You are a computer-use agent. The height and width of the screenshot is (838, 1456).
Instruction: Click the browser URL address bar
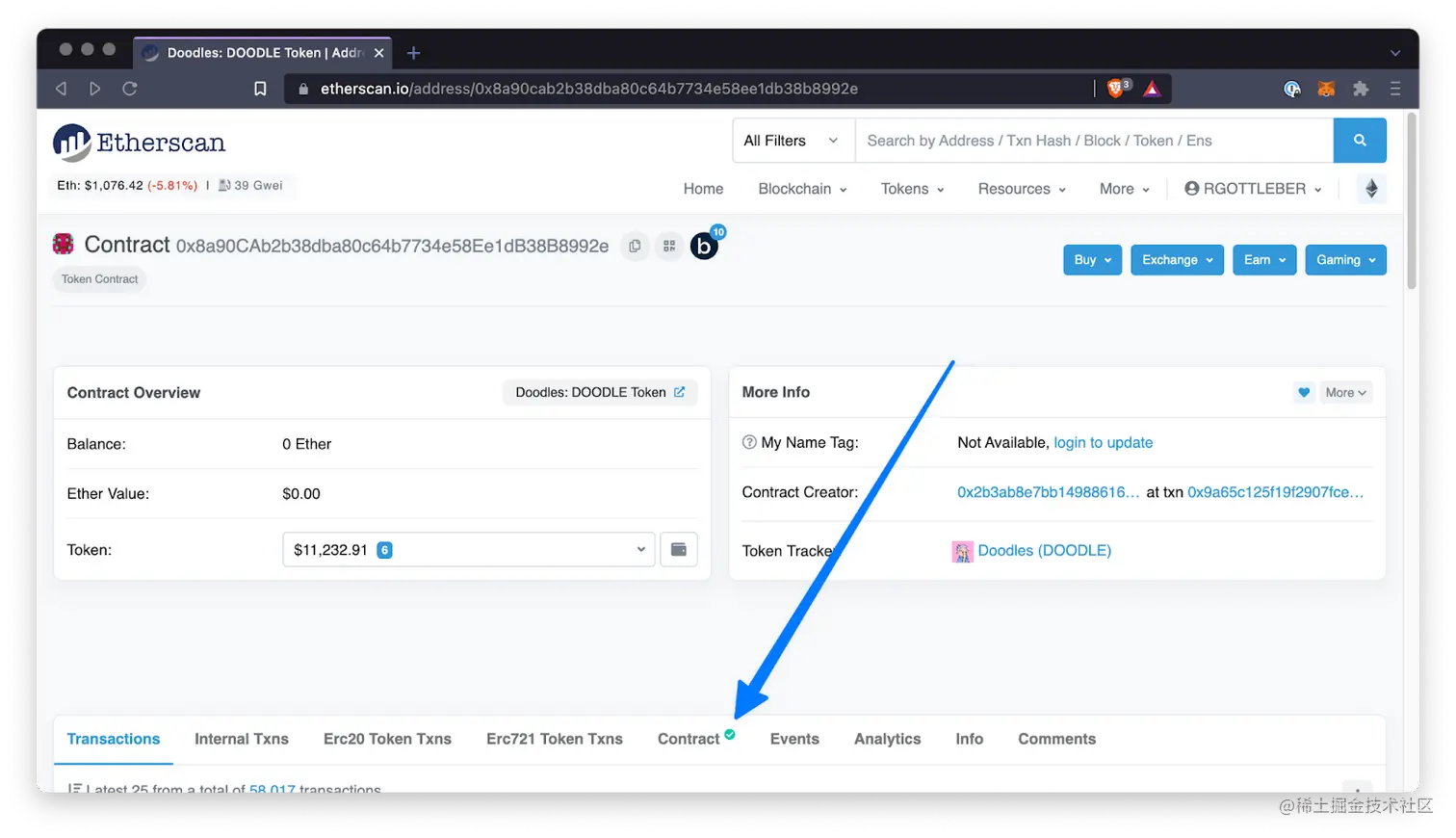click(x=689, y=89)
